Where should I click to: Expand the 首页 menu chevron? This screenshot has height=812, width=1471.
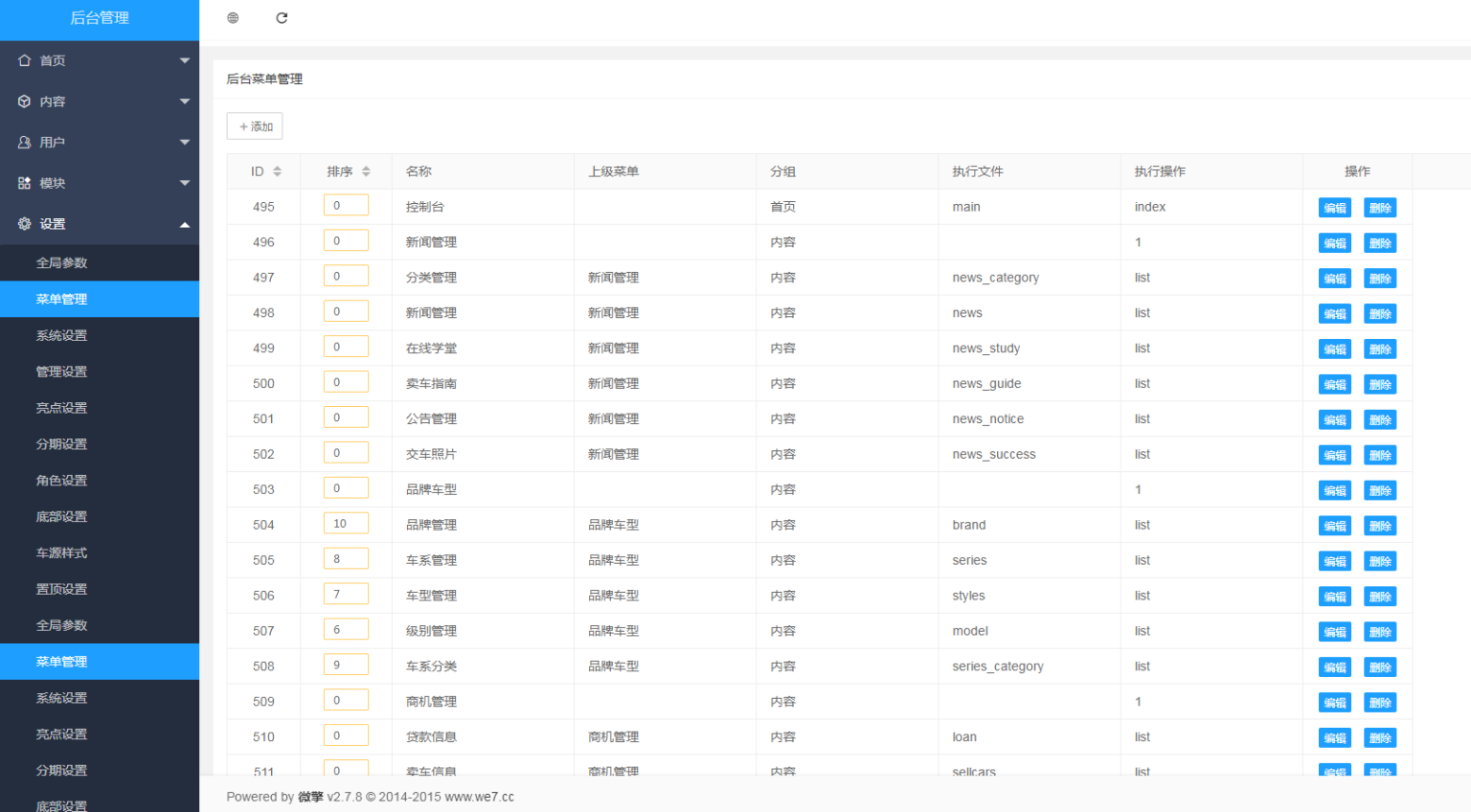click(x=185, y=59)
